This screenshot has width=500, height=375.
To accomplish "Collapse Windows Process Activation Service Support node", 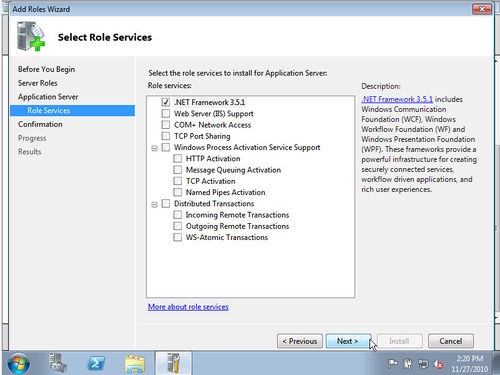I will tap(154, 148).
